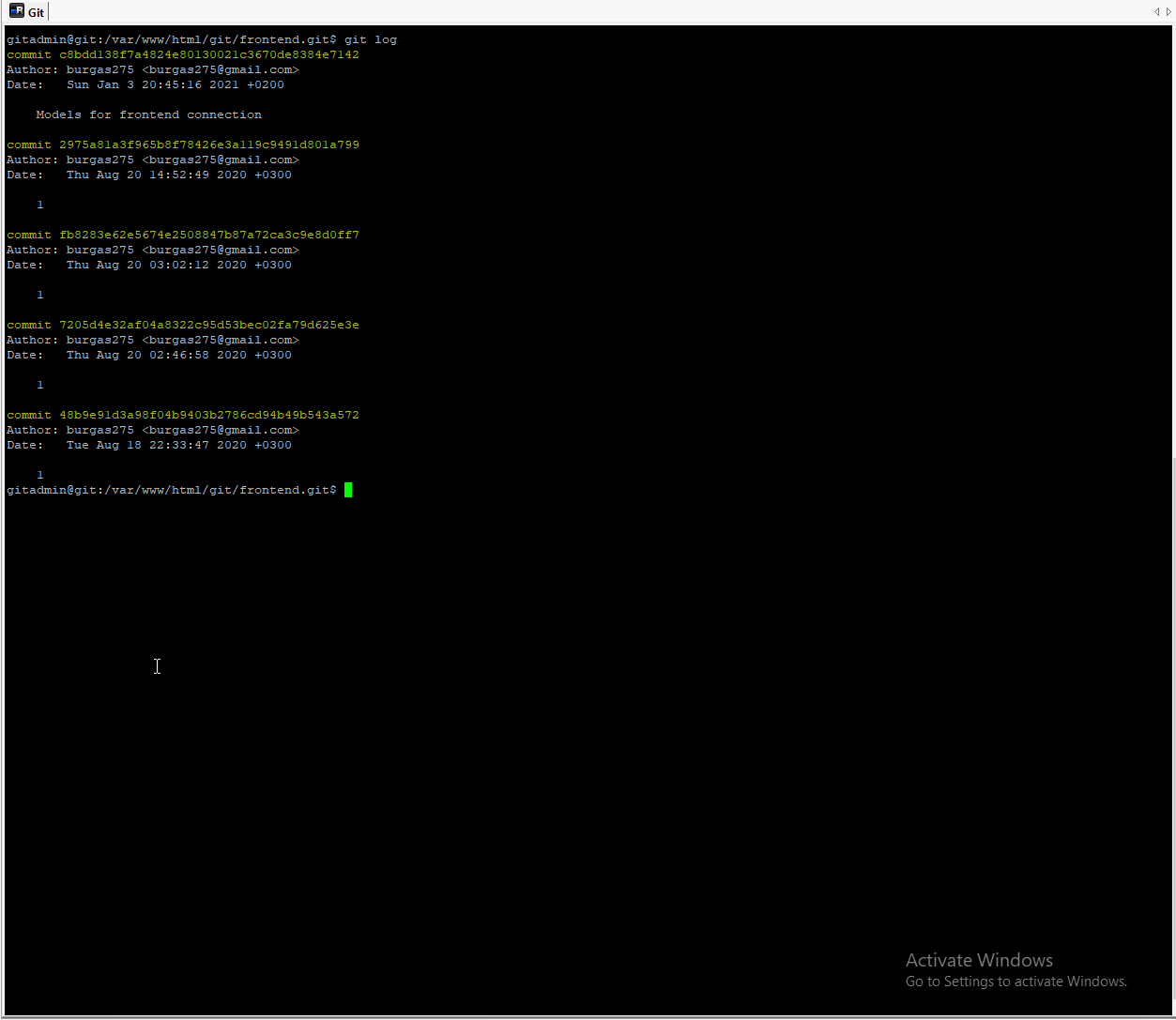This screenshot has height=1020, width=1176.
Task: Click the date line Tue Aug 18 22:33:47 2020
Action: pyautogui.click(x=149, y=445)
